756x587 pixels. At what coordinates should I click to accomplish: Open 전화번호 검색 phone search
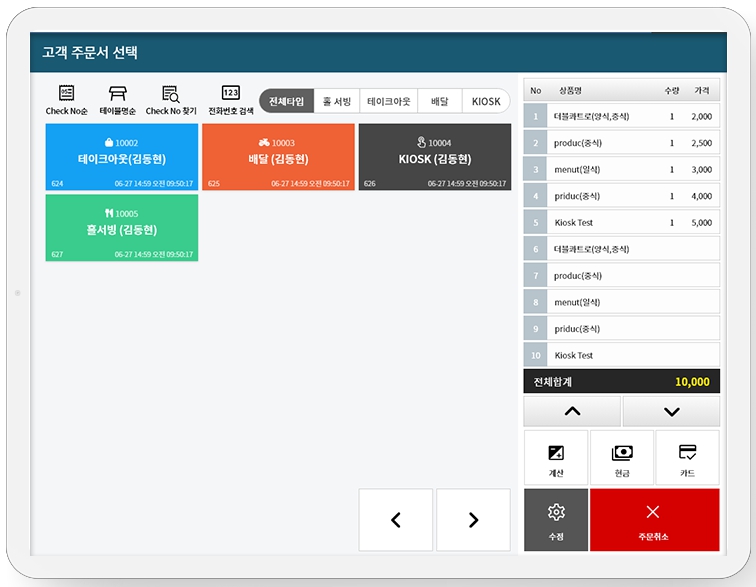tap(230, 99)
